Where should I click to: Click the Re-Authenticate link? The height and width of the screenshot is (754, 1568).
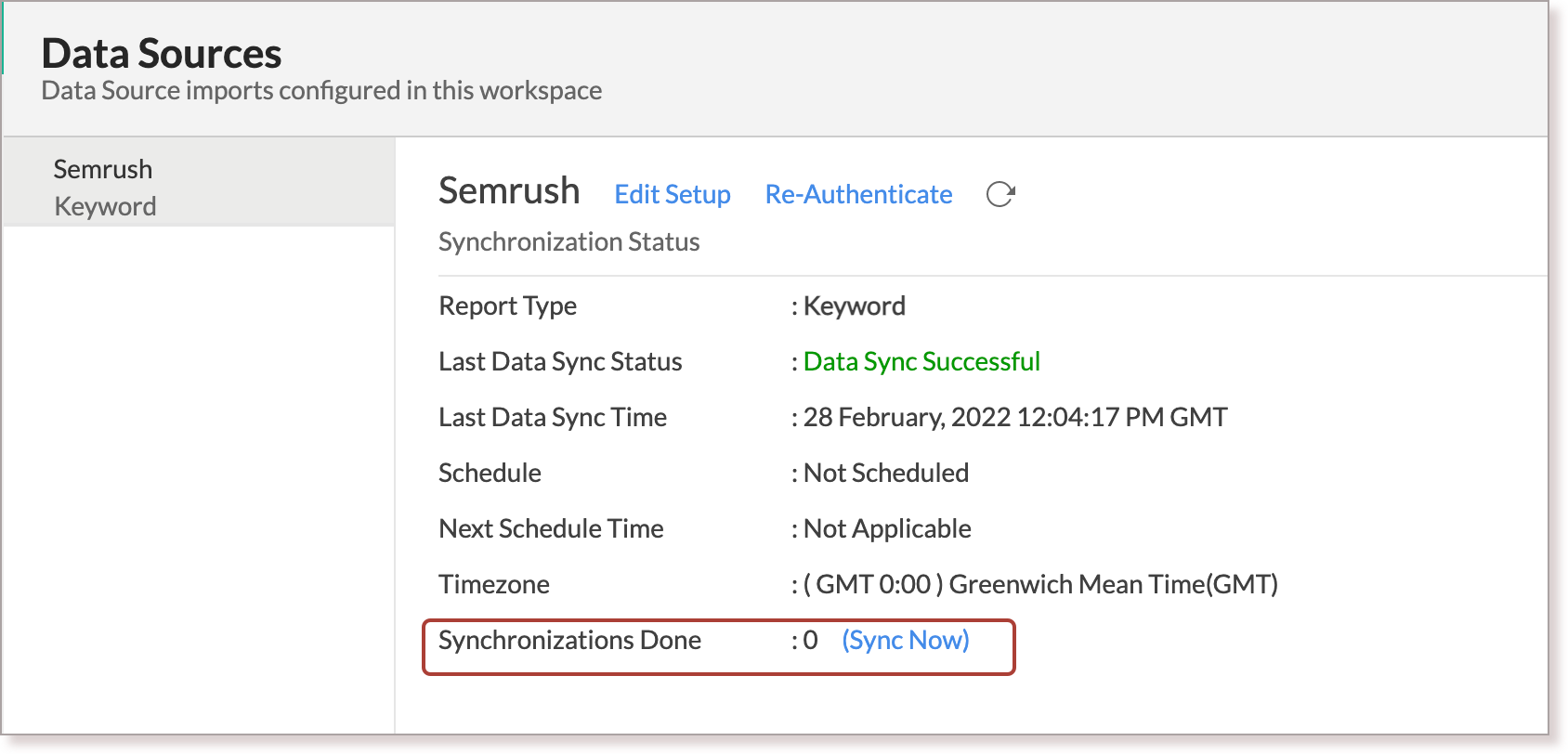coord(858,194)
